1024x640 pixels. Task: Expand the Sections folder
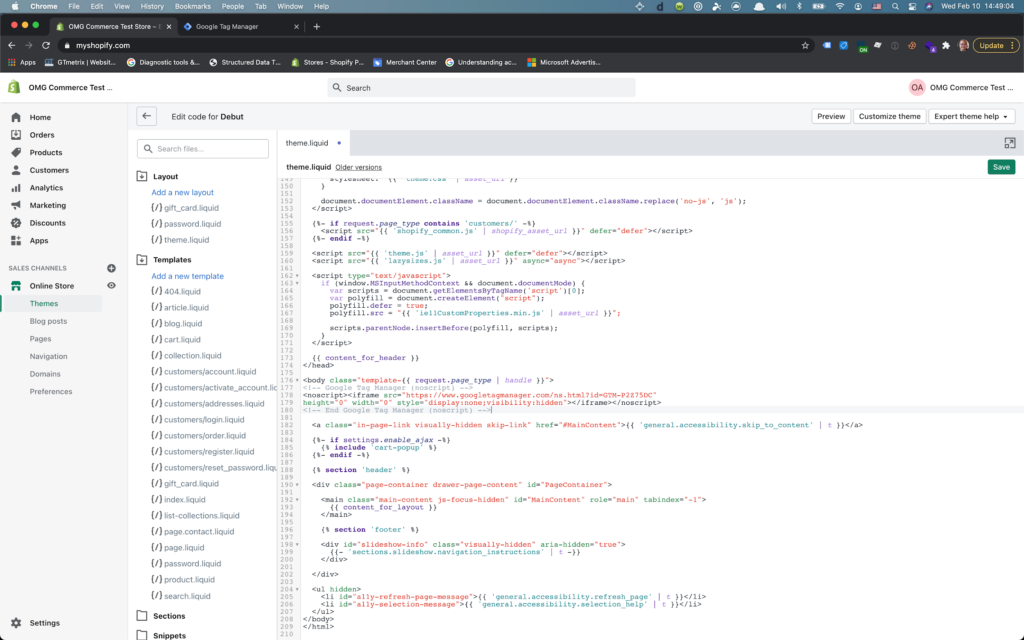tap(142, 616)
